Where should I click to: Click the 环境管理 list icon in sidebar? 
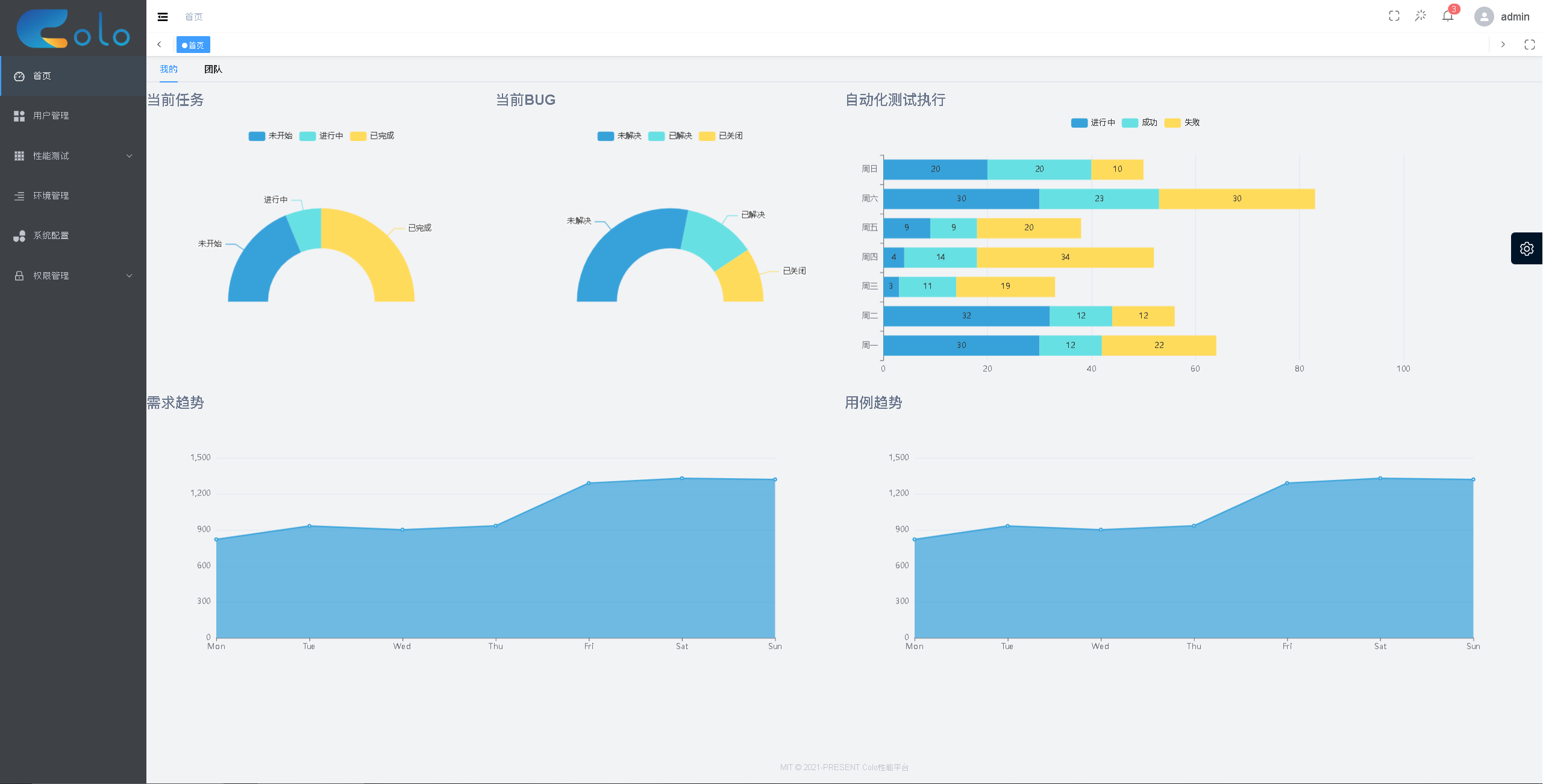pos(19,196)
